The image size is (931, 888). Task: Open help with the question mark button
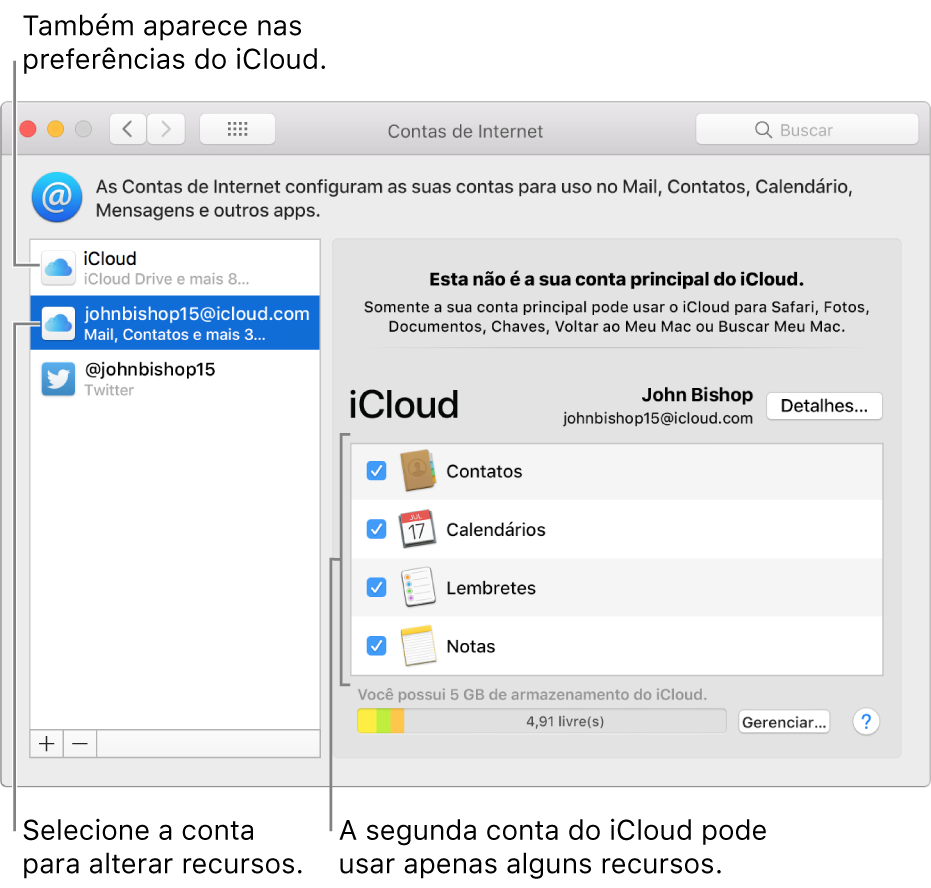tap(866, 721)
